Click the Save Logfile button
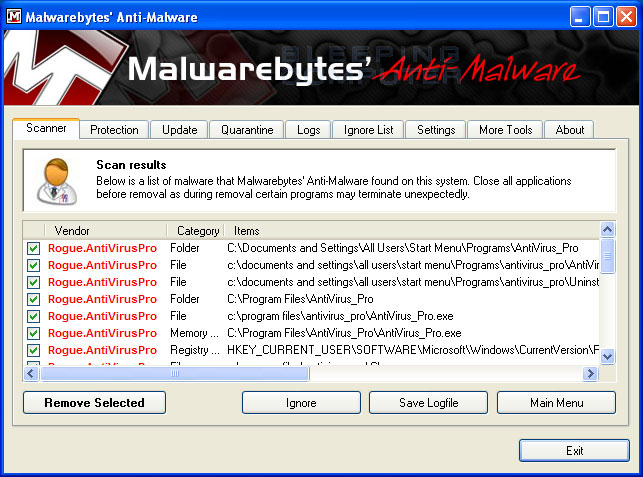Viewport: 643px width, 477px height. click(428, 403)
